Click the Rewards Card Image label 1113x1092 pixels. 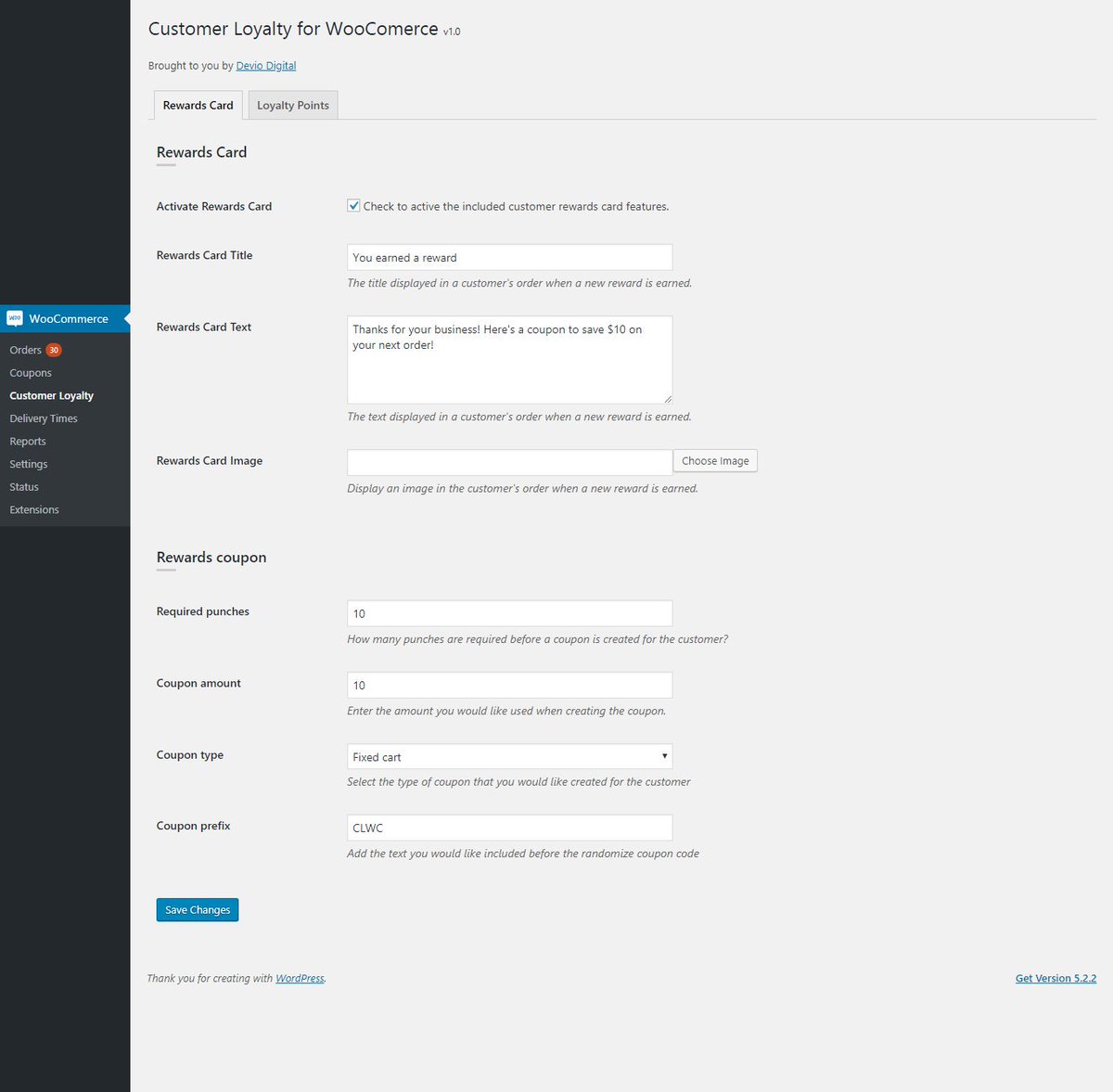[210, 460]
